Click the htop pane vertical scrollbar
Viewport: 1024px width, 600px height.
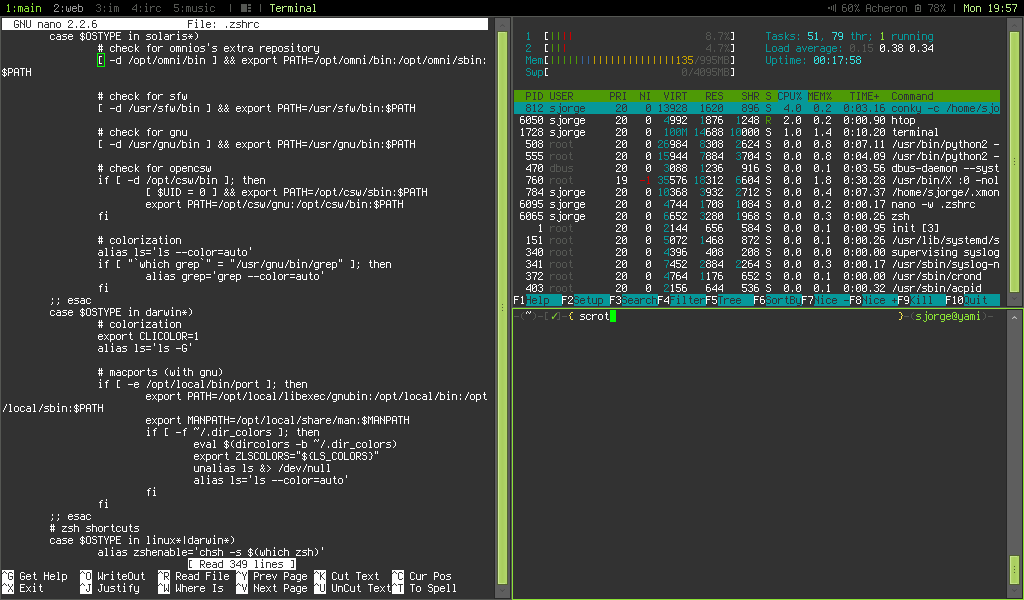[x=1014, y=161]
